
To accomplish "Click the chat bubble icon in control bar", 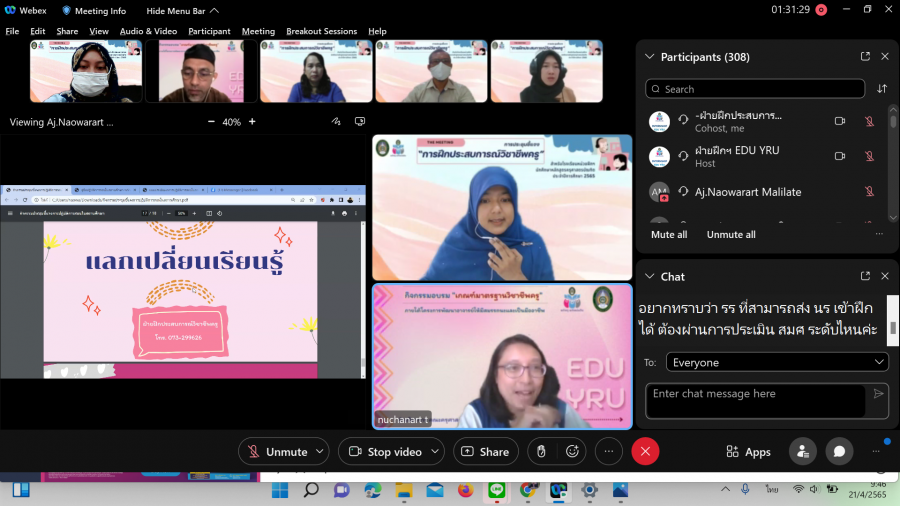I will (839, 452).
